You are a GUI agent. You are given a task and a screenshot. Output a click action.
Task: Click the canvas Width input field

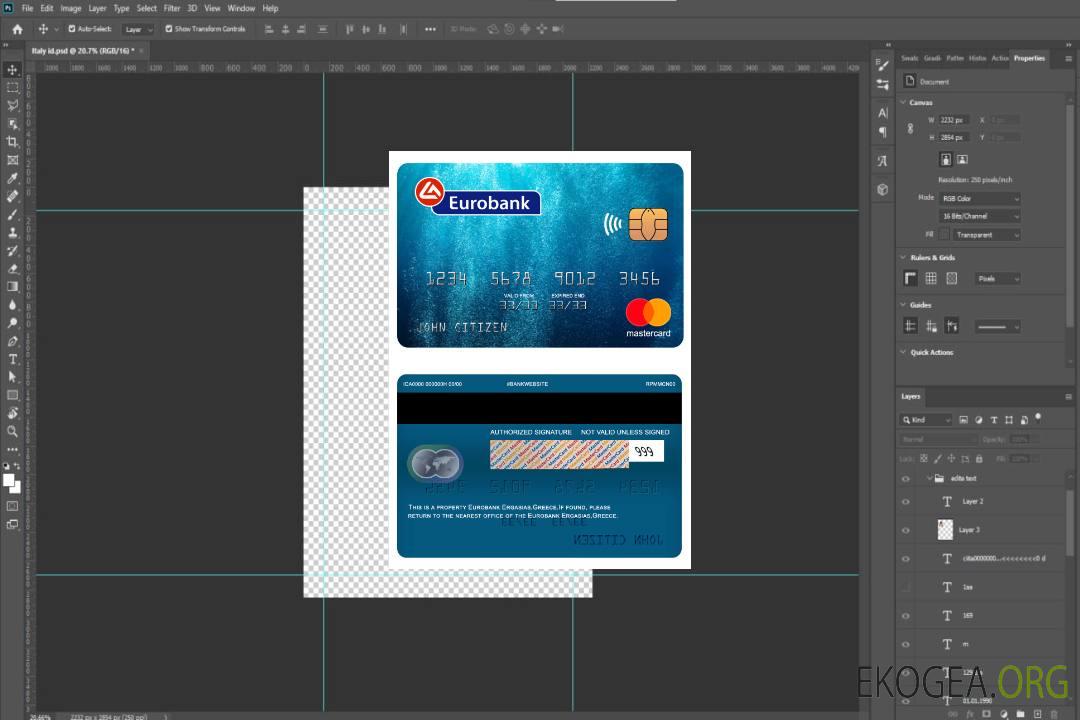(x=954, y=120)
